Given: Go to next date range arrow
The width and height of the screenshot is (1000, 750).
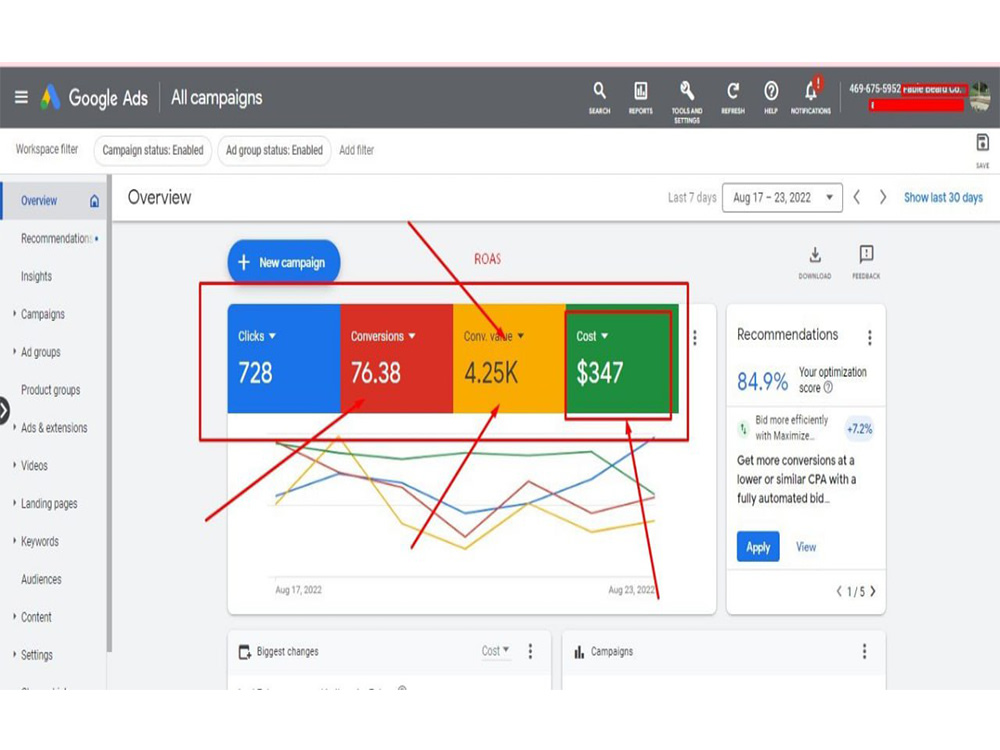Looking at the screenshot, I should click(x=883, y=198).
